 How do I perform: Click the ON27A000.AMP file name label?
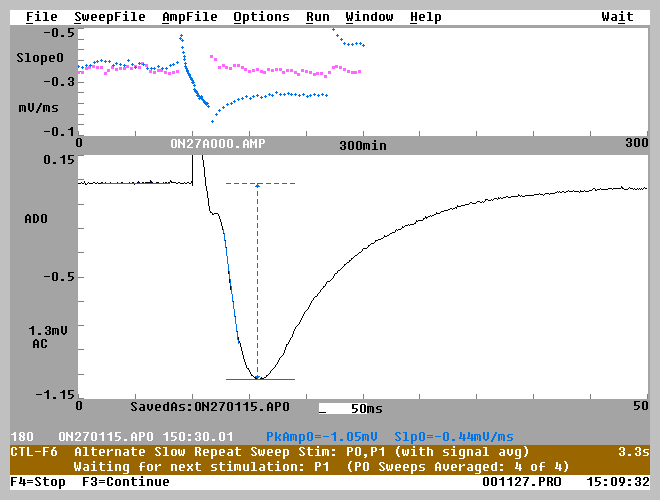point(216,144)
